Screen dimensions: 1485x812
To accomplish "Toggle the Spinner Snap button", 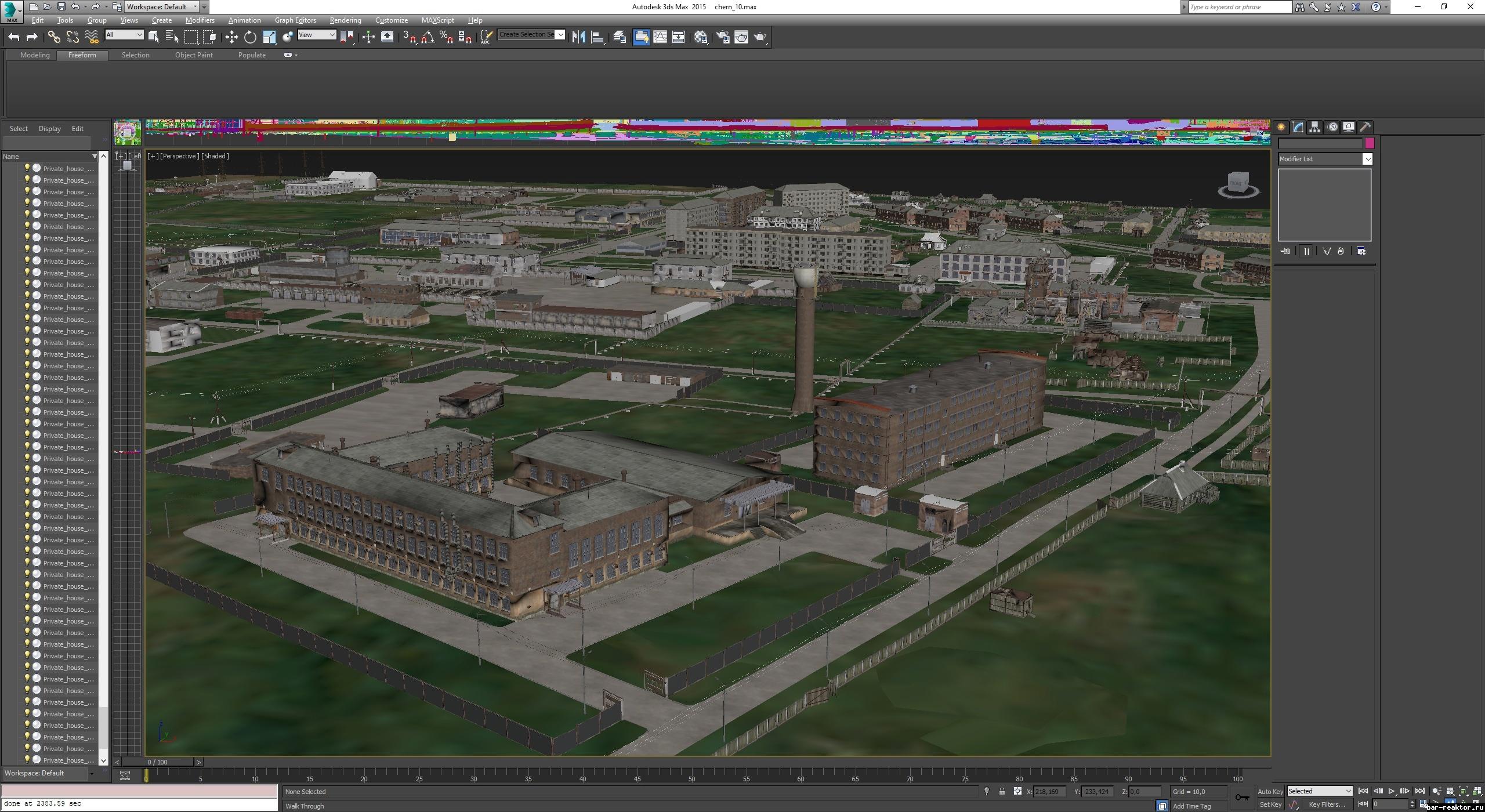I will click(465, 37).
